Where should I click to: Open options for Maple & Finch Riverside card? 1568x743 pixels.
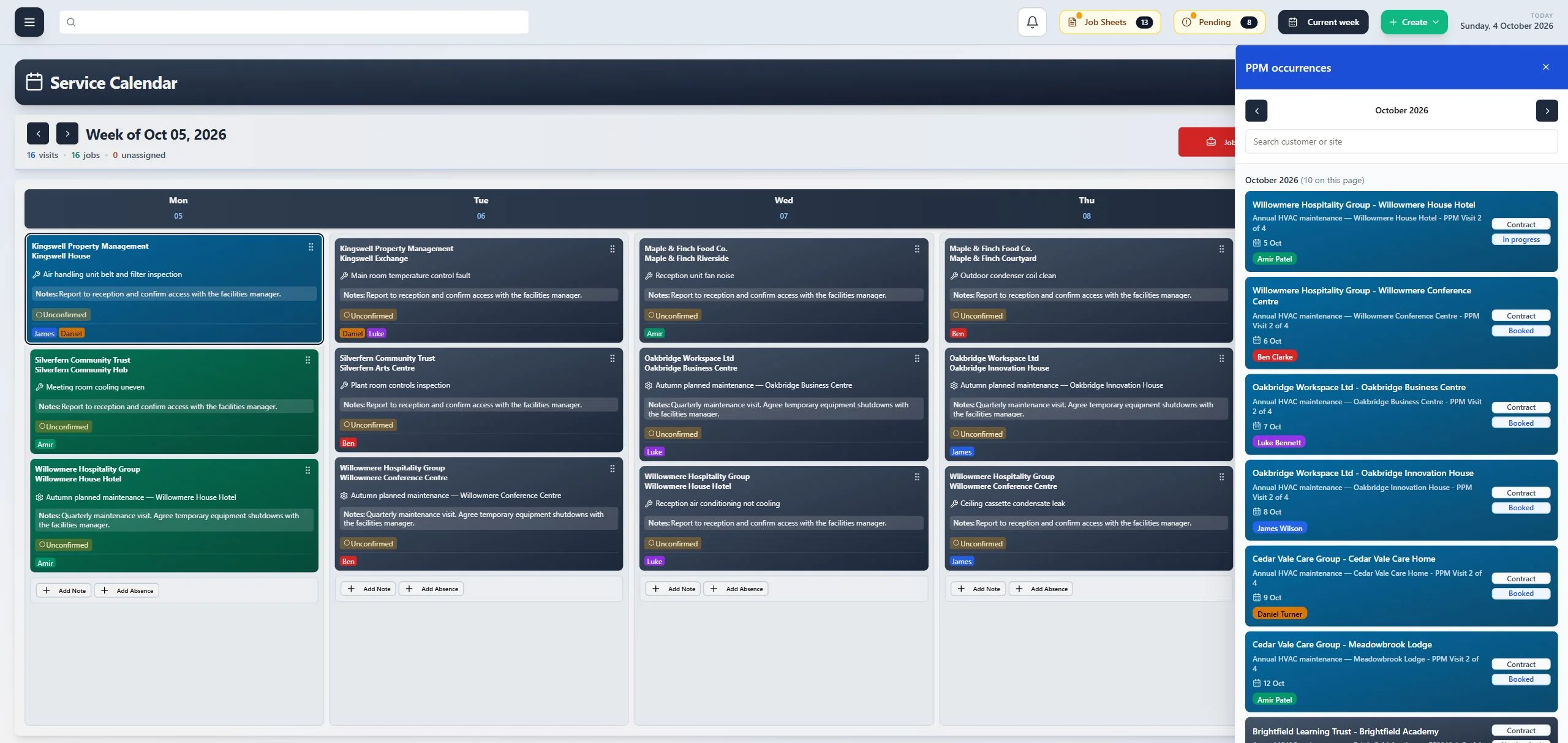coord(917,249)
